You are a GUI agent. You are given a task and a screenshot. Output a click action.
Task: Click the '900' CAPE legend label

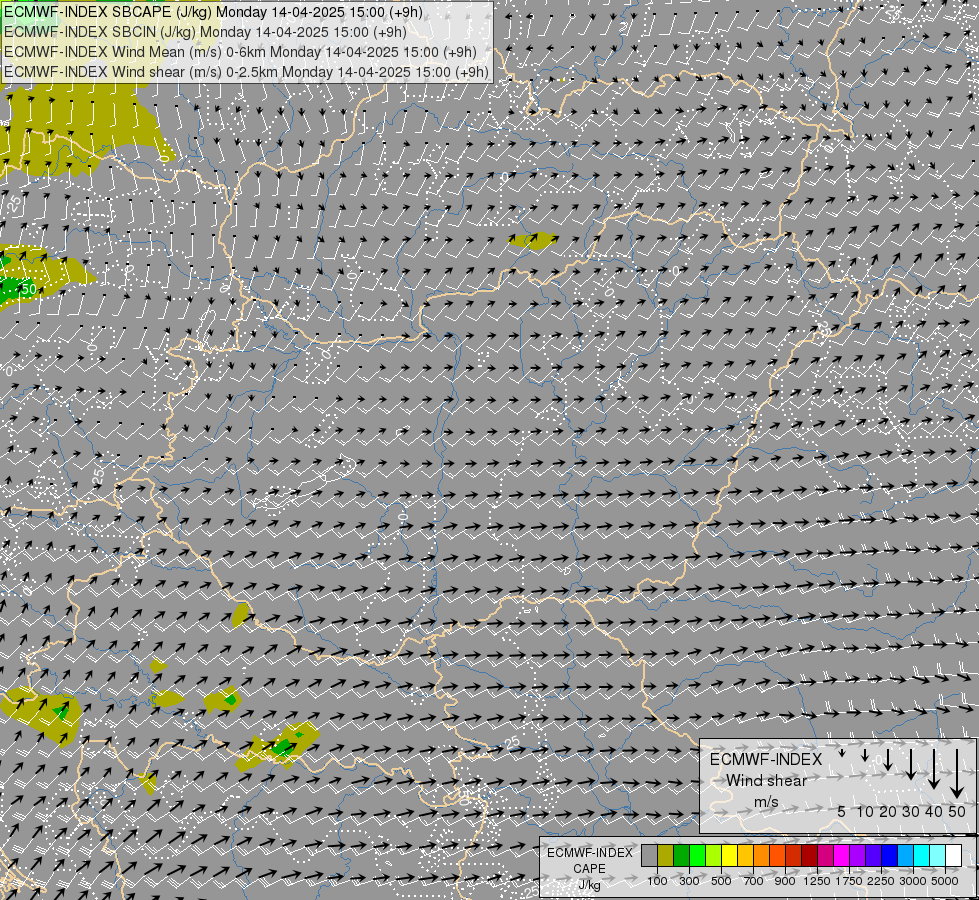click(785, 881)
